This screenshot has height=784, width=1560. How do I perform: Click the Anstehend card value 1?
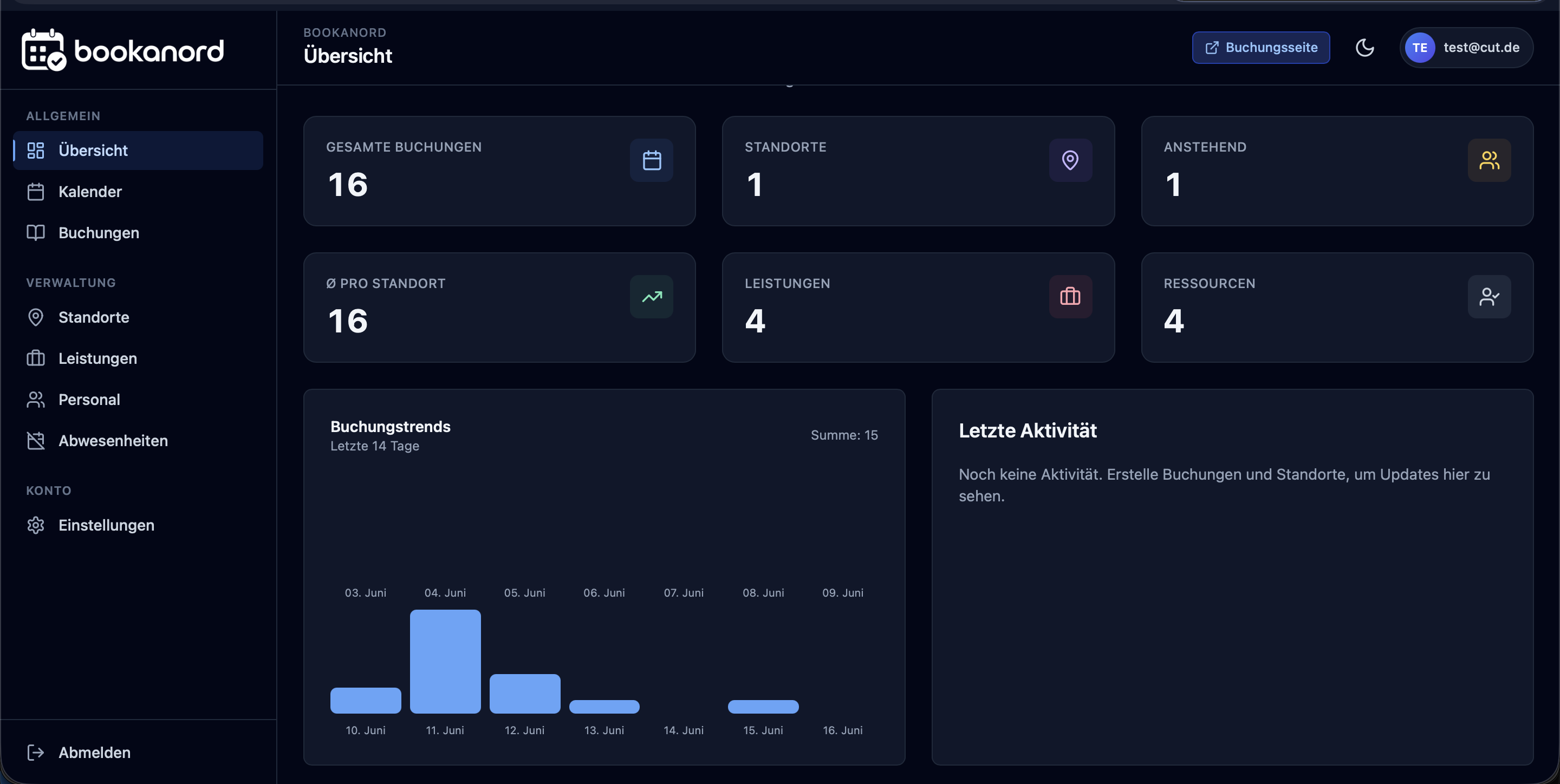(x=1173, y=185)
